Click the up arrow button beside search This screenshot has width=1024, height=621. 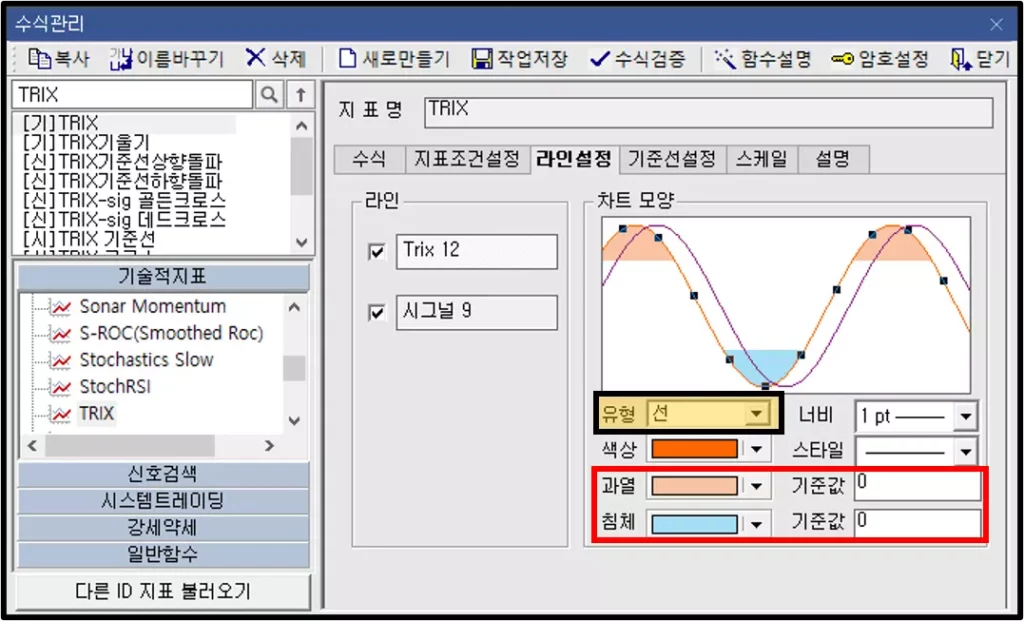coord(300,95)
